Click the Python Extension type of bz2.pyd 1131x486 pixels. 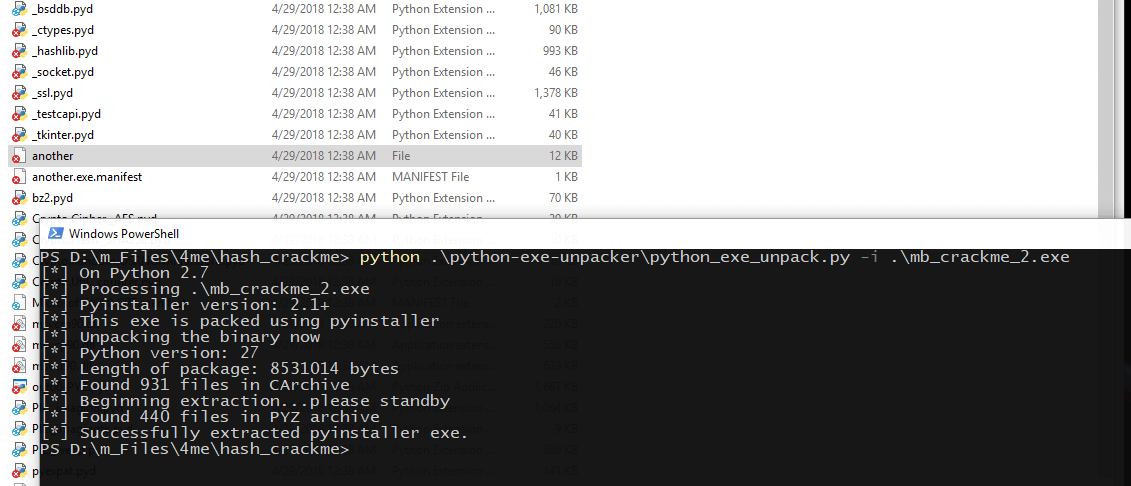pyautogui.click(x=444, y=198)
